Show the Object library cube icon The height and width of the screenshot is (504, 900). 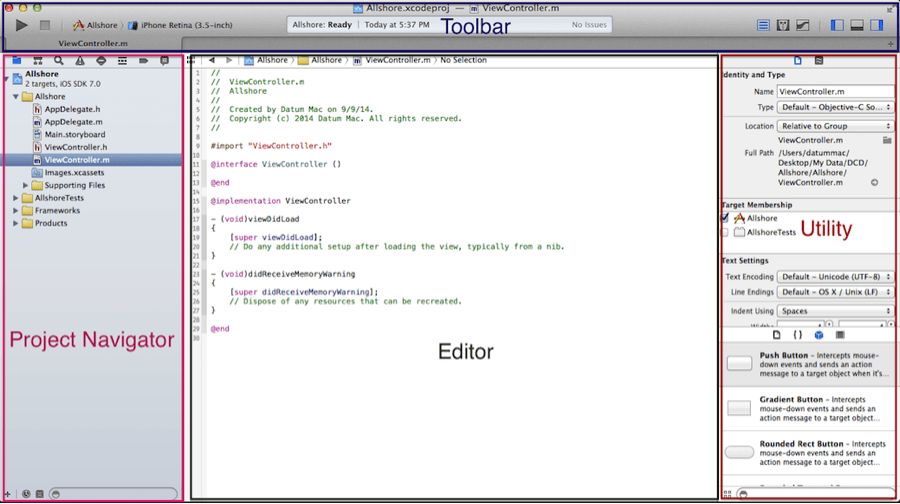pos(819,335)
